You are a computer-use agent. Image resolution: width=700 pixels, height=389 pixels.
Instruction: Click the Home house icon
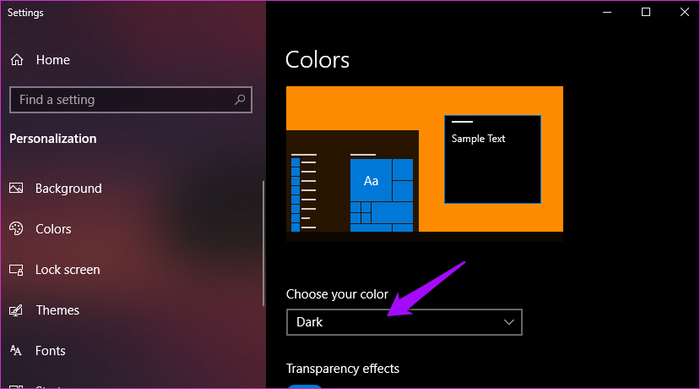[17, 60]
